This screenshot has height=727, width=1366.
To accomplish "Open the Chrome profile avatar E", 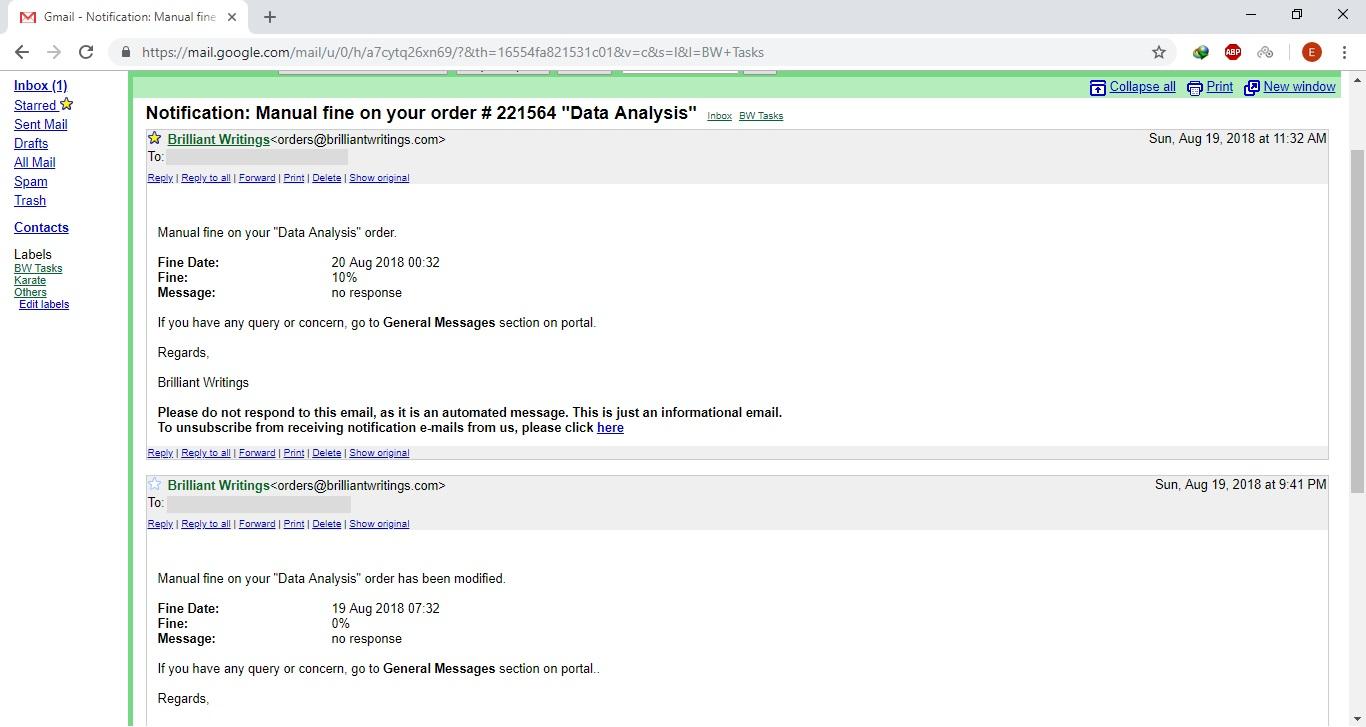I will tap(1312, 52).
